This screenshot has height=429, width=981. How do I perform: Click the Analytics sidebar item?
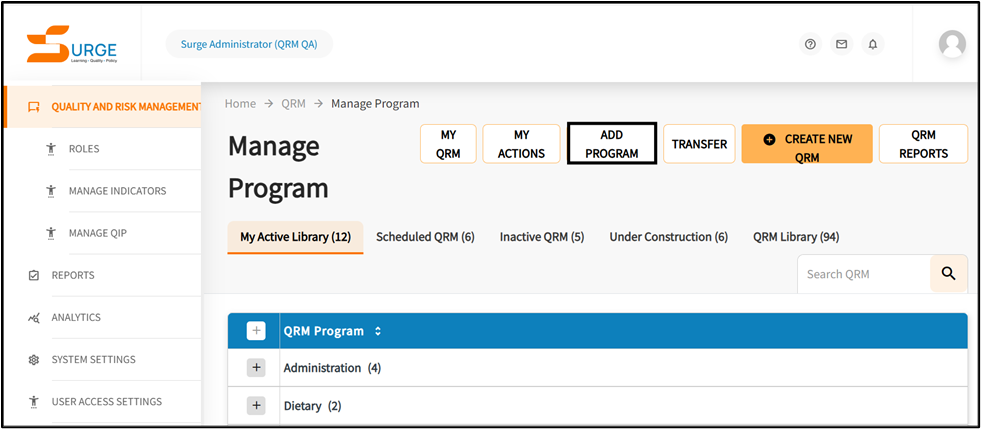76,317
